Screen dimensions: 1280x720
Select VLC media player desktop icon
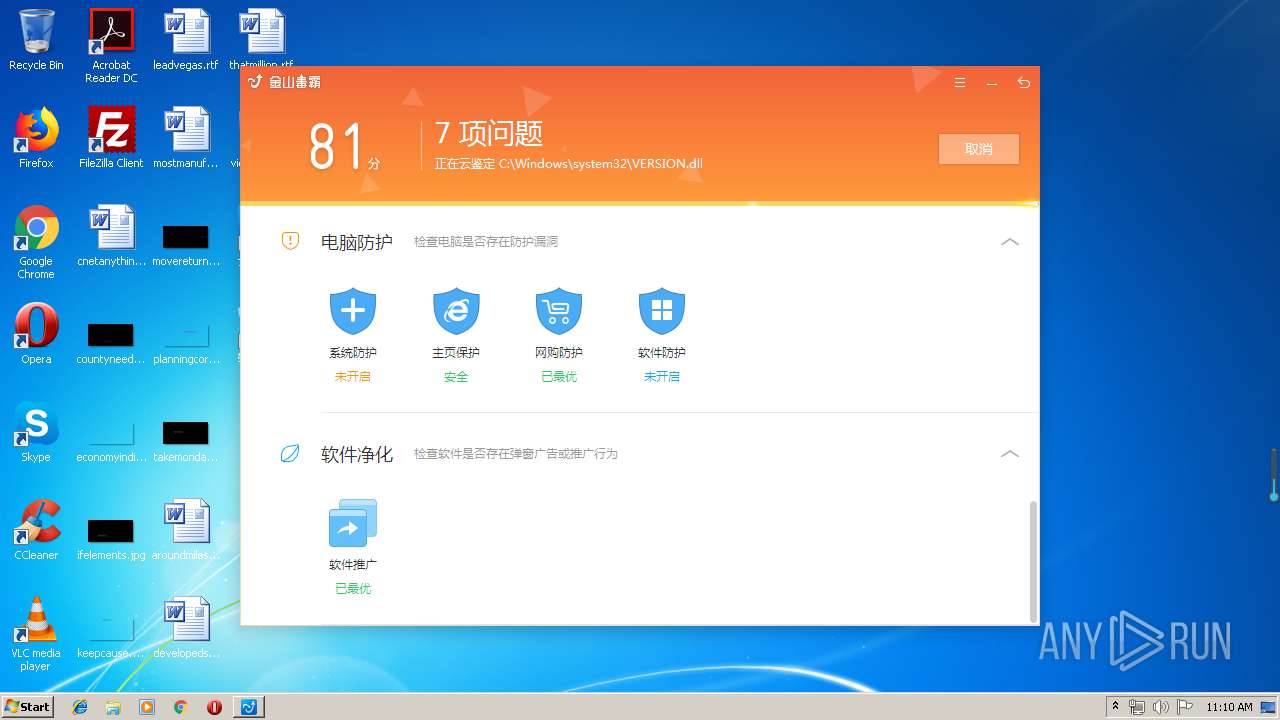[36, 634]
